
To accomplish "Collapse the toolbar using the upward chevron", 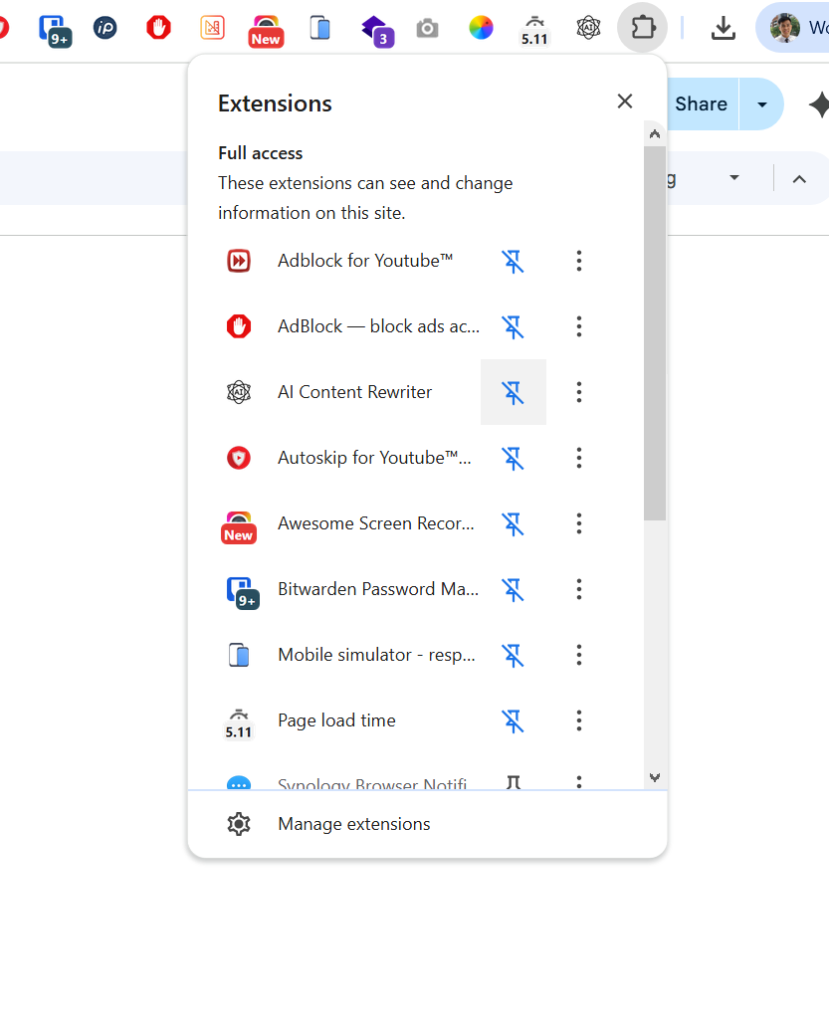I will click(x=799, y=178).
